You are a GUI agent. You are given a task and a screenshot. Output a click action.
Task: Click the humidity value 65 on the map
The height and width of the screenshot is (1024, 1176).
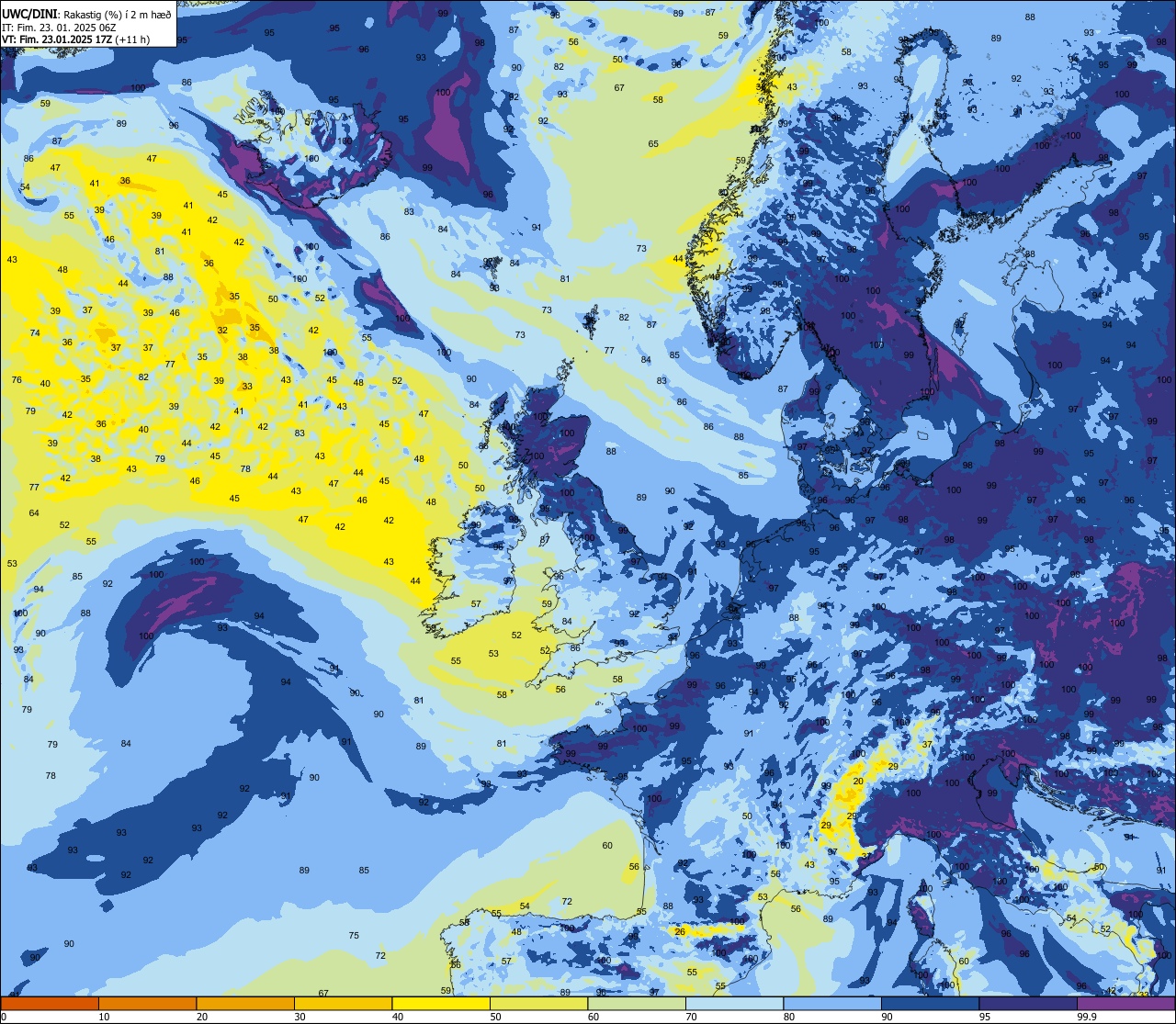coord(653,144)
